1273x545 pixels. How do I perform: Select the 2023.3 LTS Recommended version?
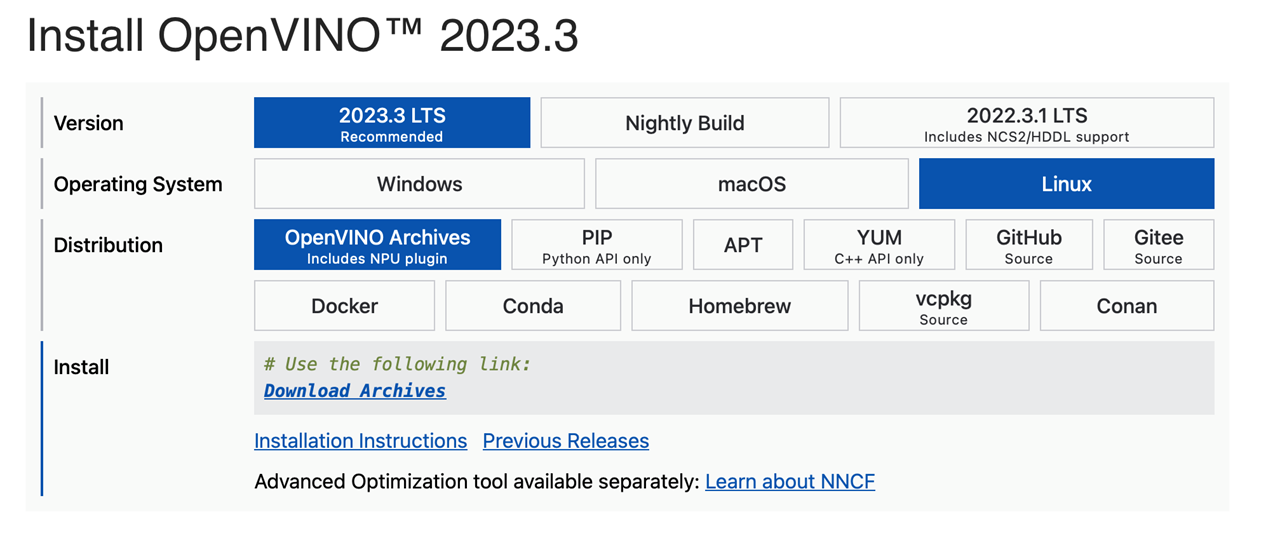(391, 123)
